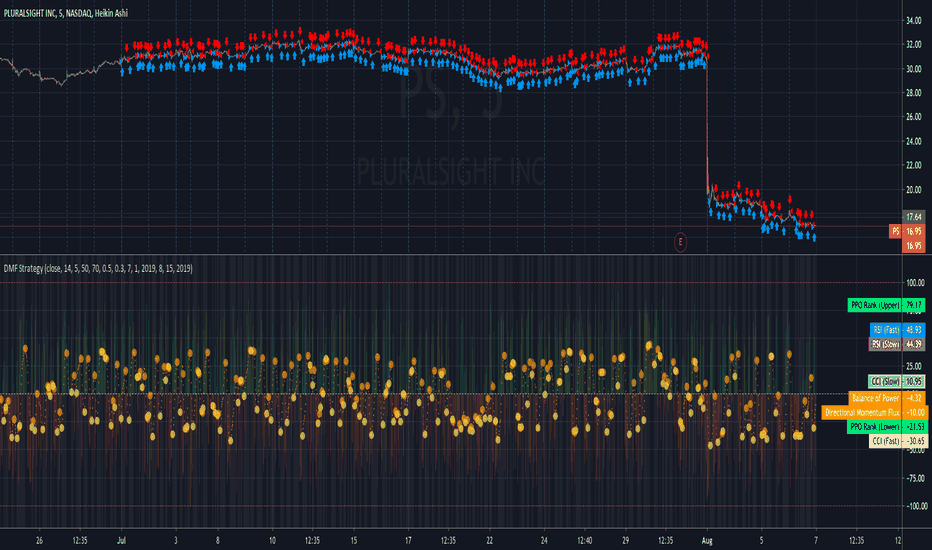932x550 pixels.
Task: Click the PPO Rank (Lower) label
Action: point(874,426)
